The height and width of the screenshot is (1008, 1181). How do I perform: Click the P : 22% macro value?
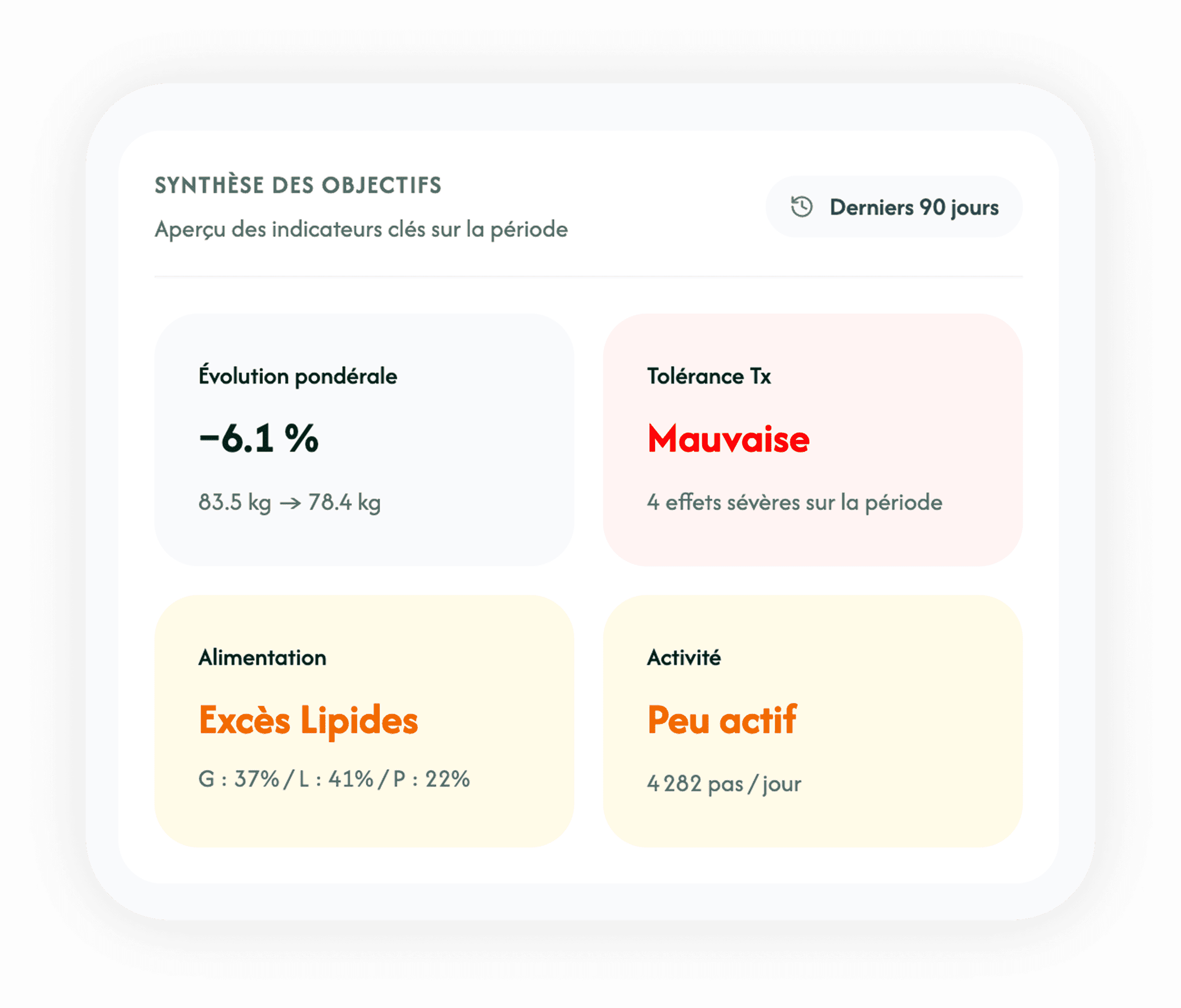(431, 779)
